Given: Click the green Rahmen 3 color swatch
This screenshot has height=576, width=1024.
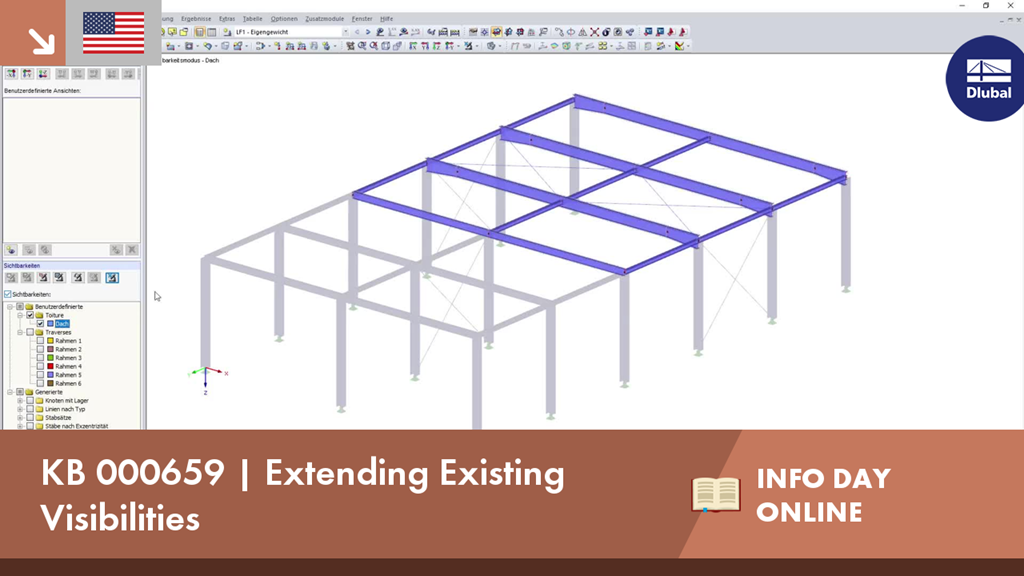Looking at the screenshot, I should 50,357.
